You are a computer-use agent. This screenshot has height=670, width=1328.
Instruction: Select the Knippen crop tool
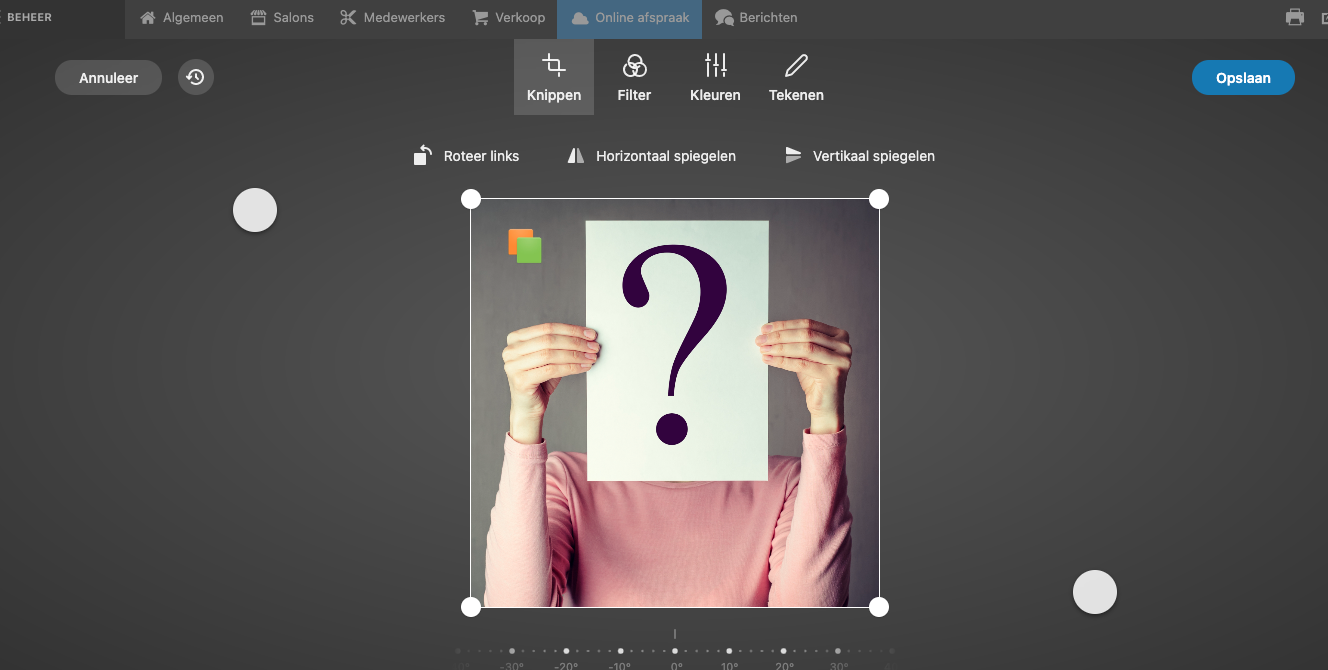[553, 77]
